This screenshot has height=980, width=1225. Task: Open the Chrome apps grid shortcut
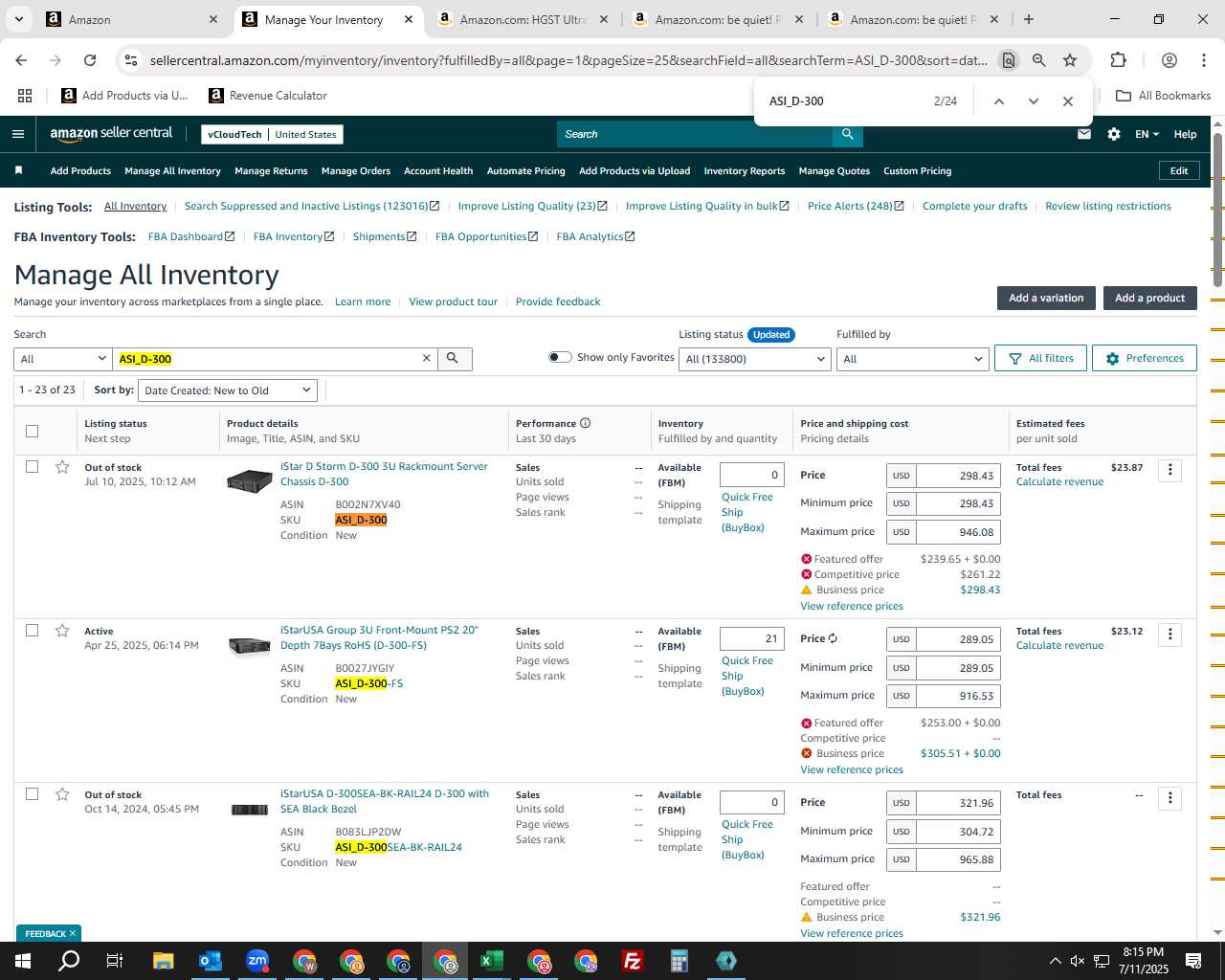(x=25, y=96)
